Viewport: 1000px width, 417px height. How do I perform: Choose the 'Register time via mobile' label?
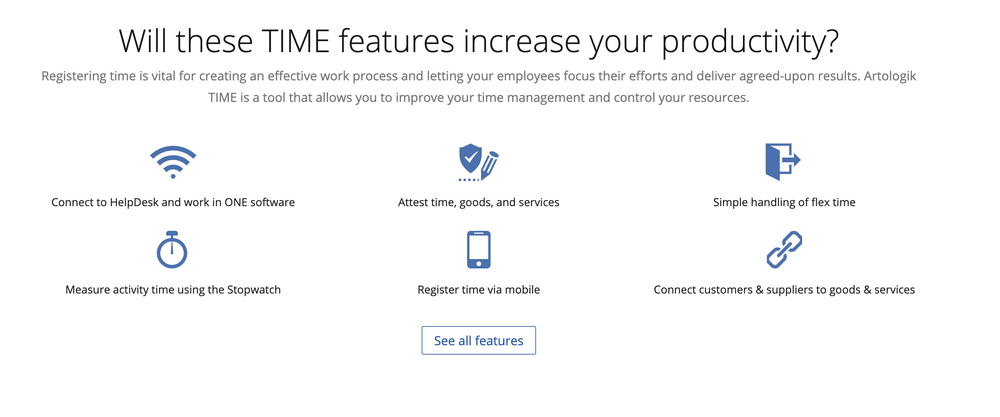[478, 290]
